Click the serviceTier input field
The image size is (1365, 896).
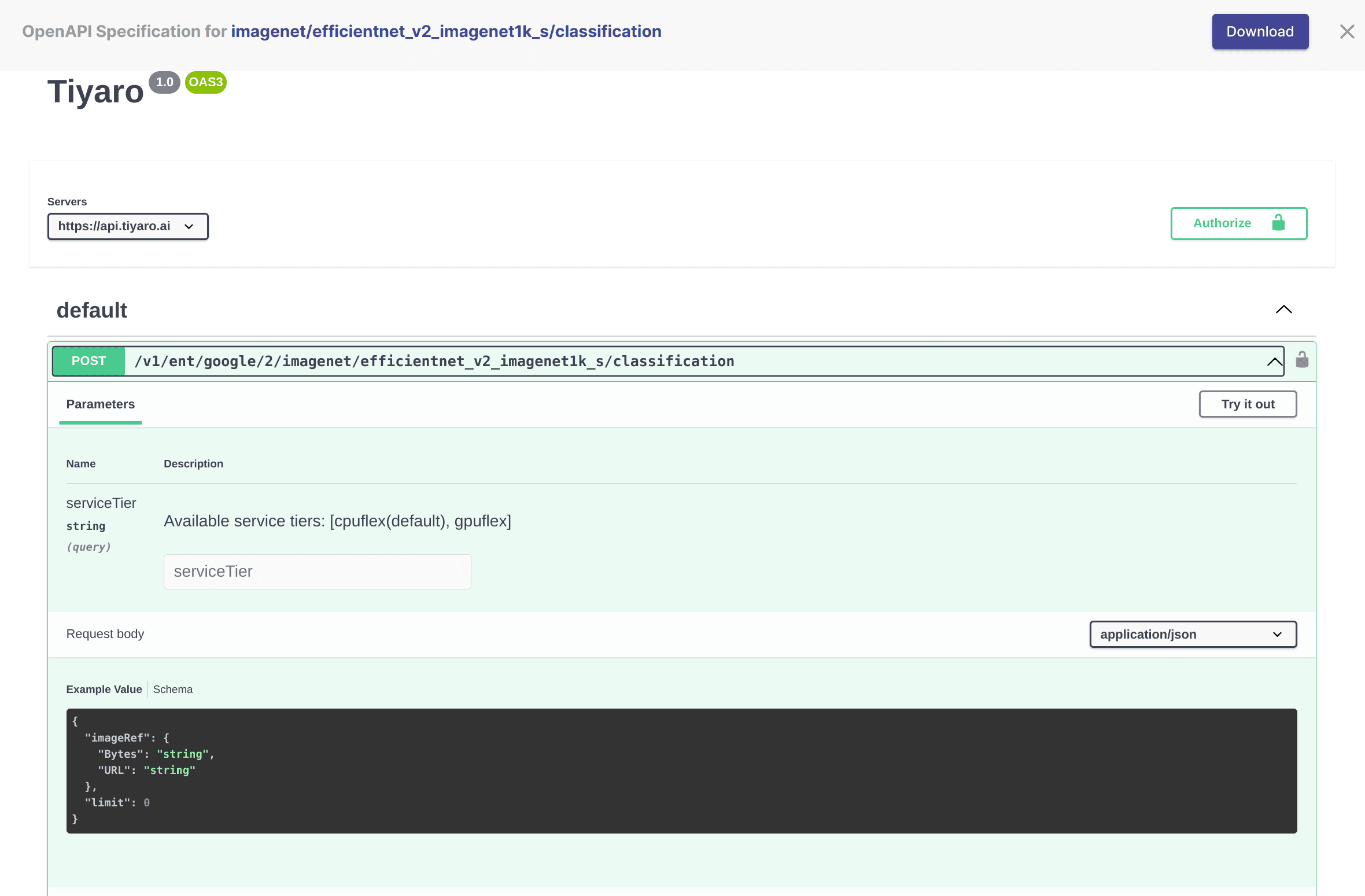(x=318, y=571)
